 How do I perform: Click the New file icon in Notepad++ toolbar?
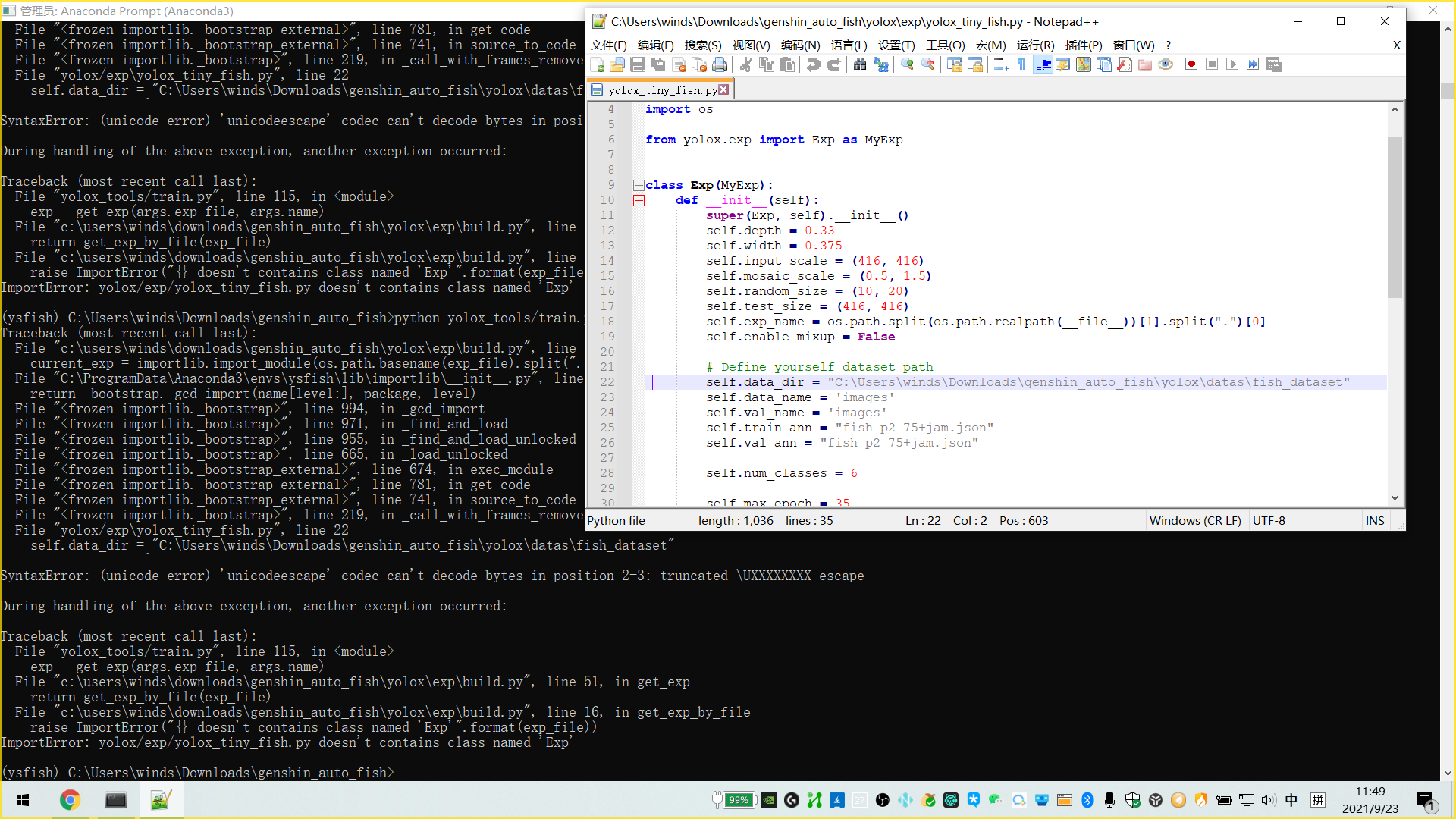coord(598,65)
